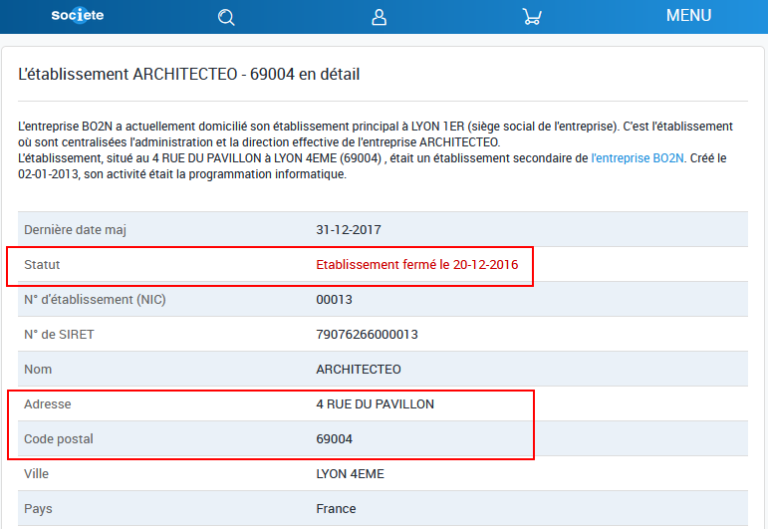
Task: Select the page heading "L'établissement ARCHITECTEO - 69004 en détail"
Action: (x=189, y=74)
